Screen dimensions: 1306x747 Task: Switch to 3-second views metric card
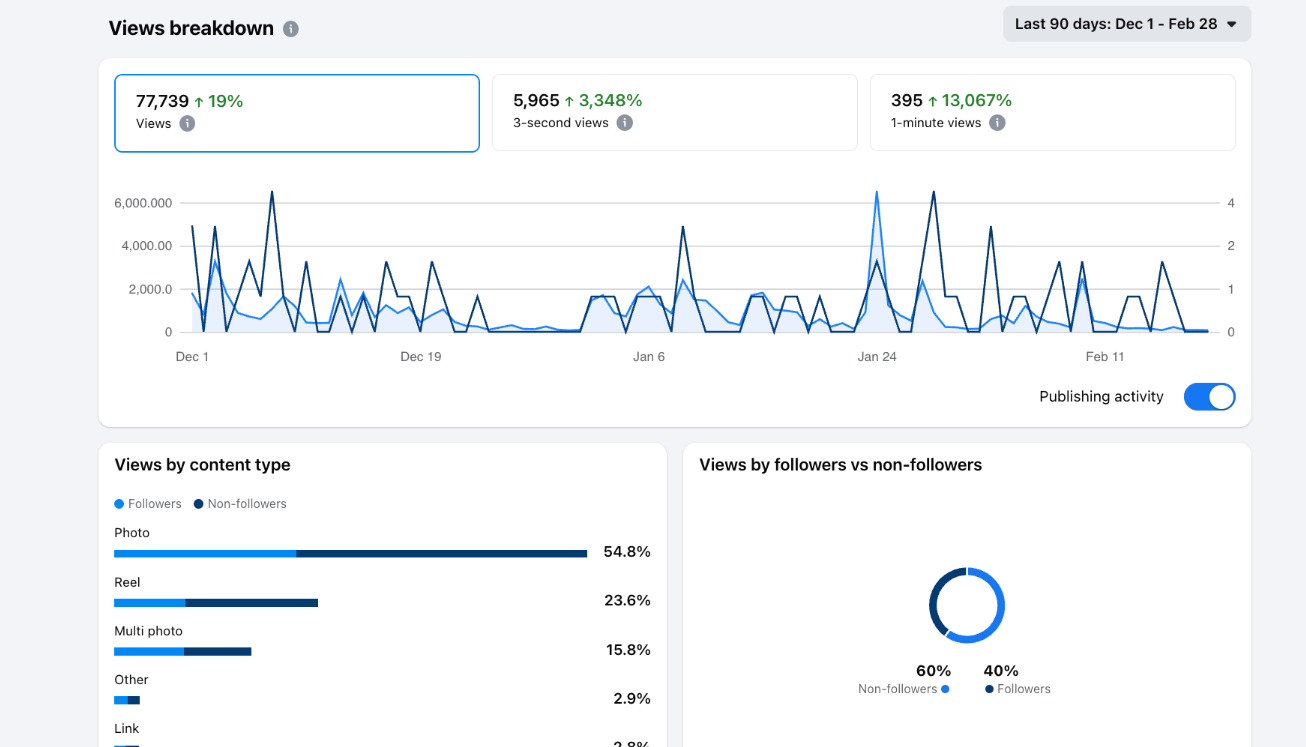click(674, 113)
